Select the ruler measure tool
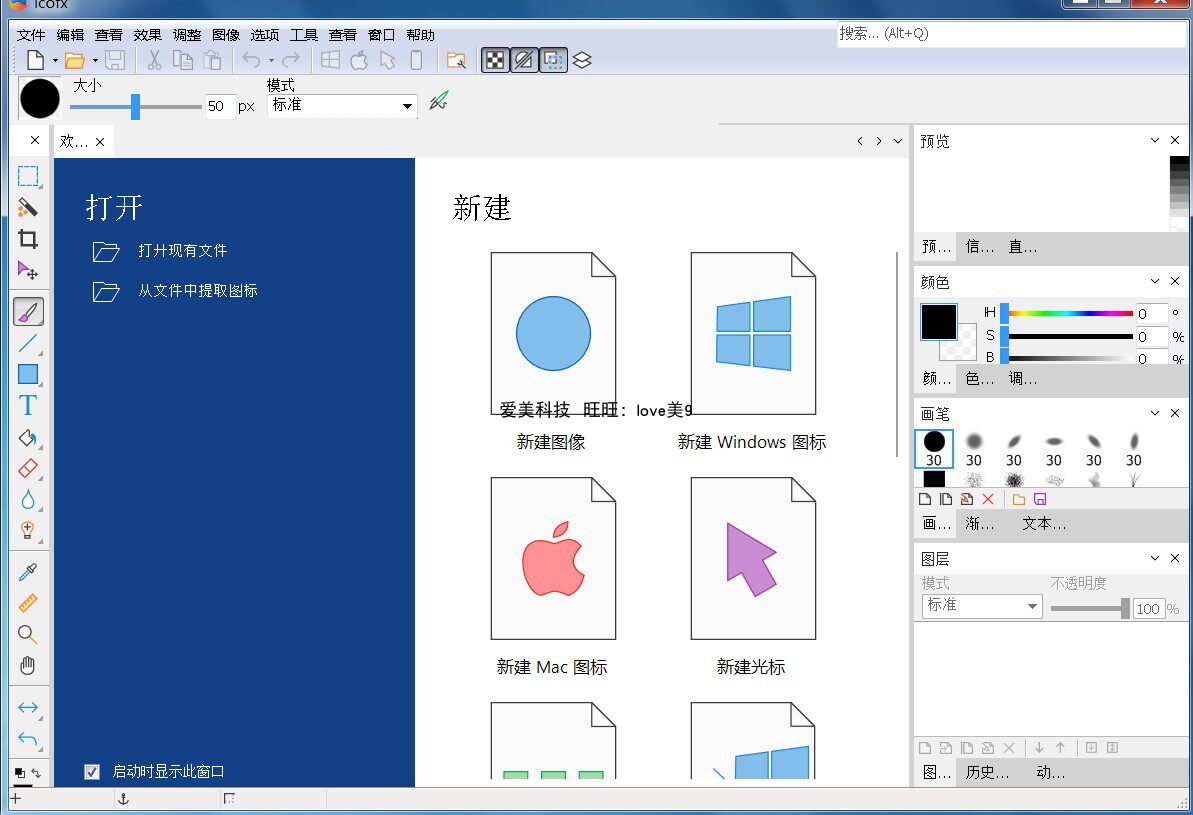The image size is (1193, 815). click(x=28, y=603)
